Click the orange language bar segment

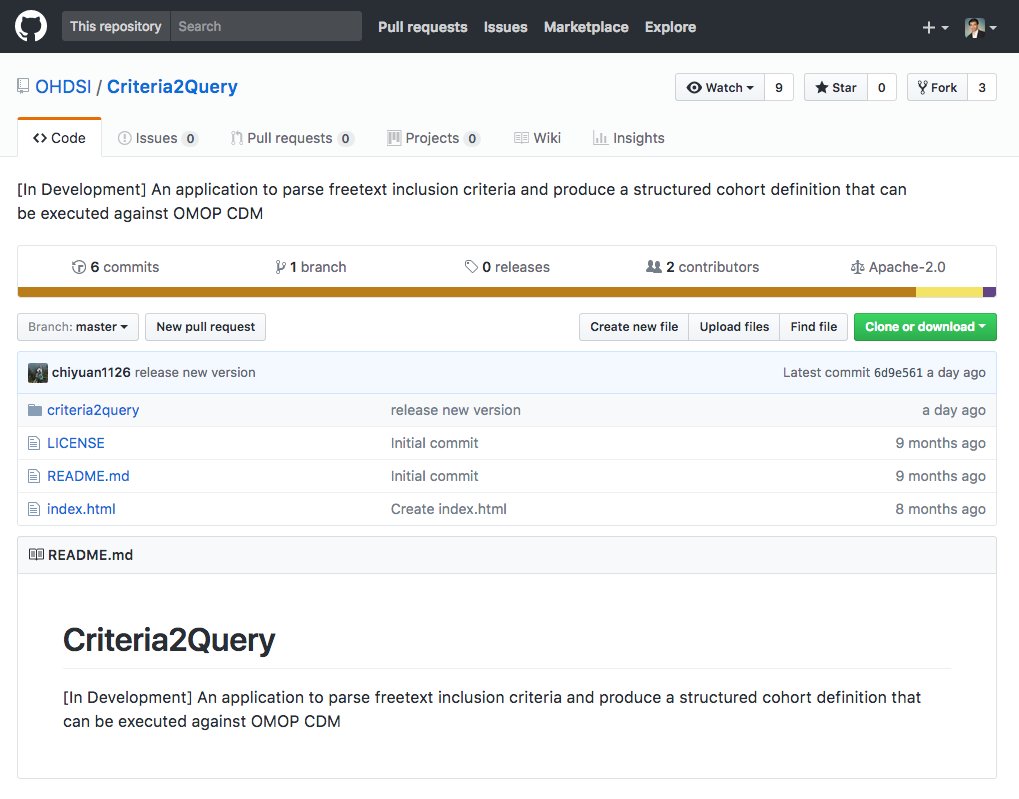tap(467, 293)
